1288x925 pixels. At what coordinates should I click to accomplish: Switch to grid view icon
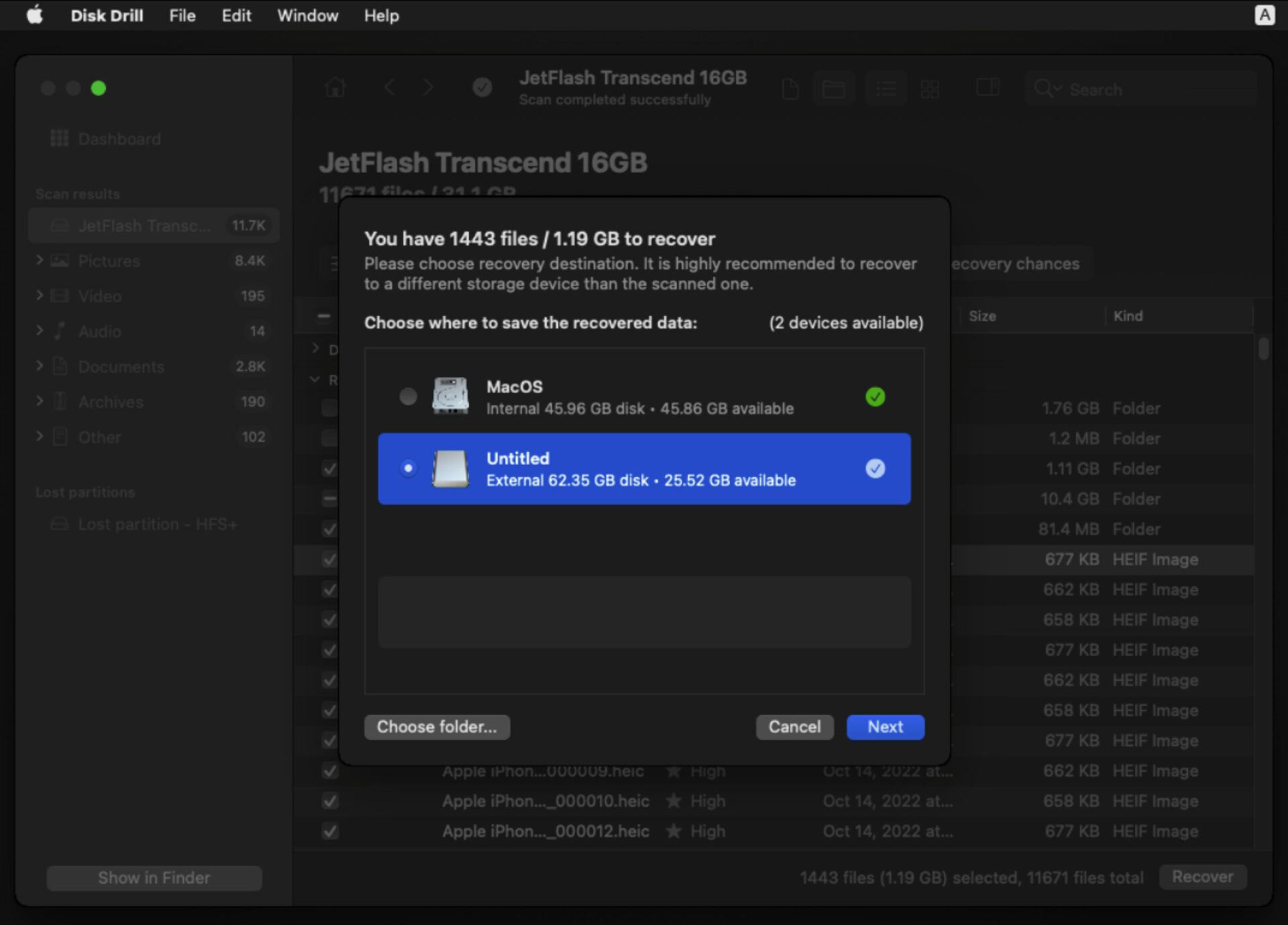pyautogui.click(x=930, y=89)
